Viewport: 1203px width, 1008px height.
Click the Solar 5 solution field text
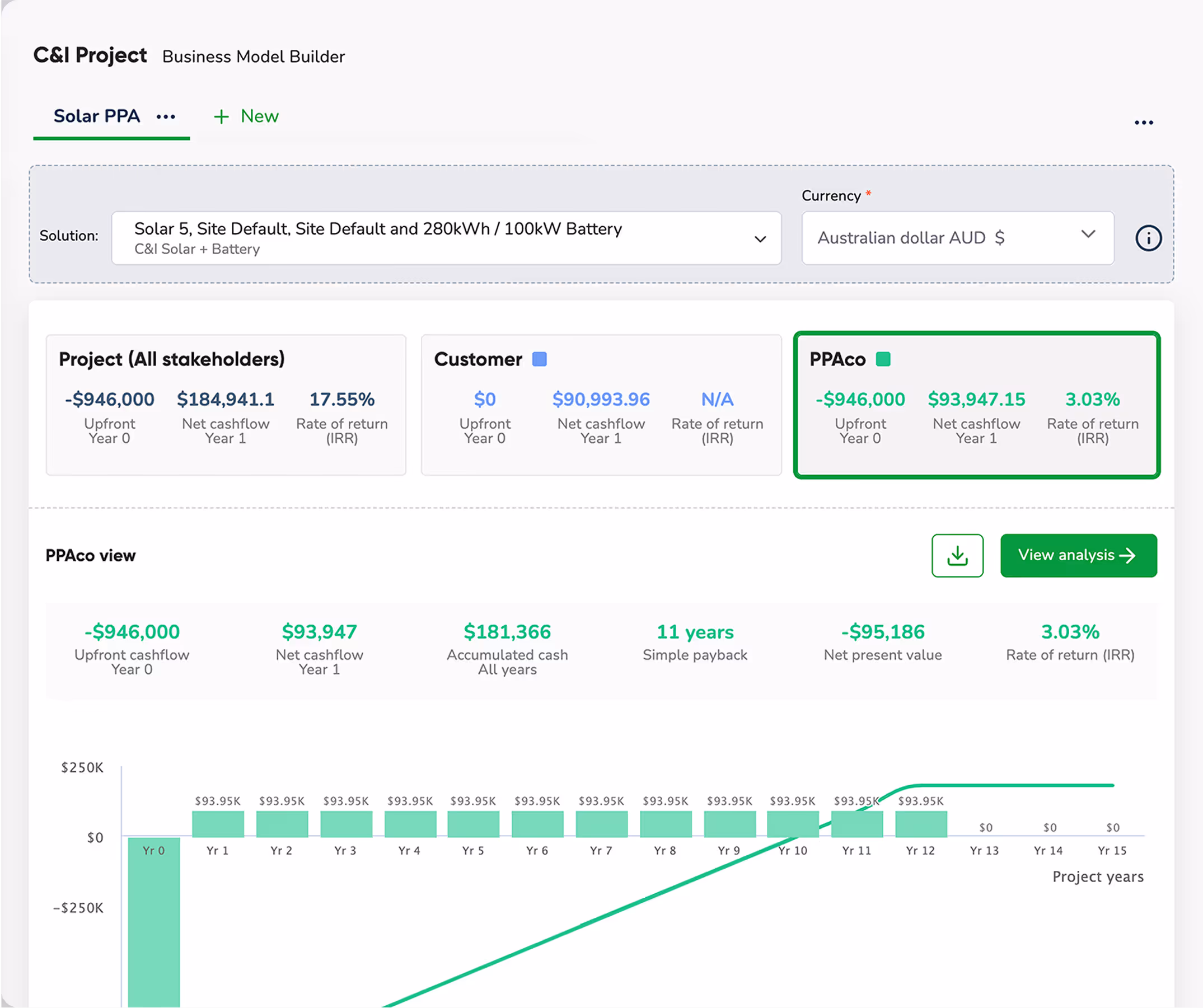click(x=378, y=229)
